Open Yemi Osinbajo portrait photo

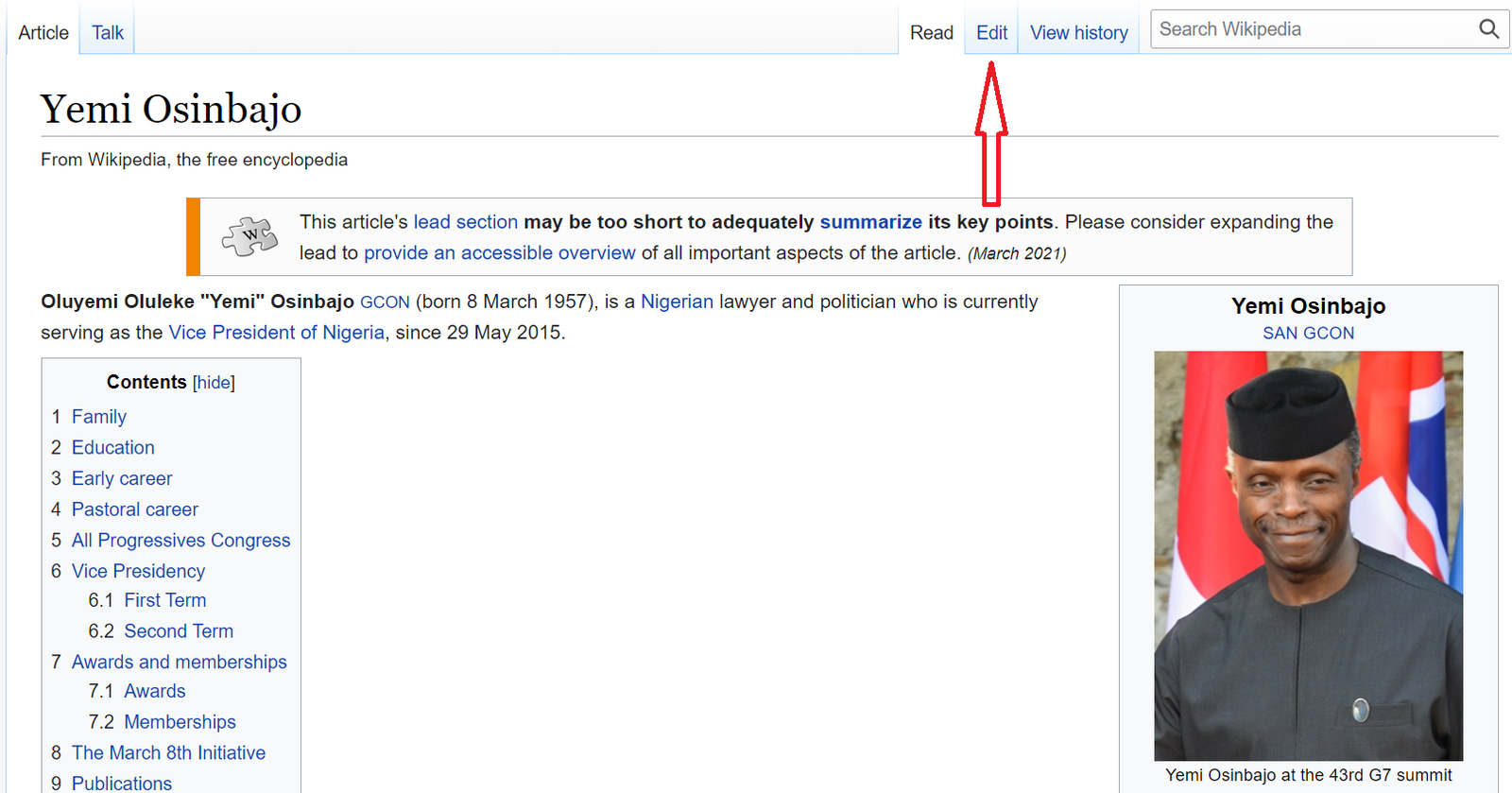[x=1308, y=556]
